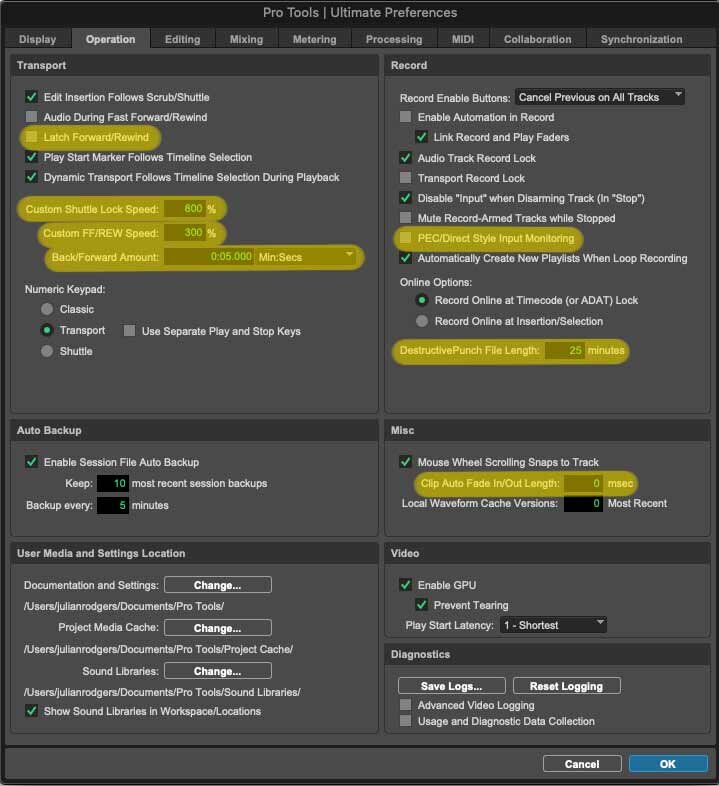Change the Sound Libraries location
719x786 pixels.
click(x=218, y=671)
